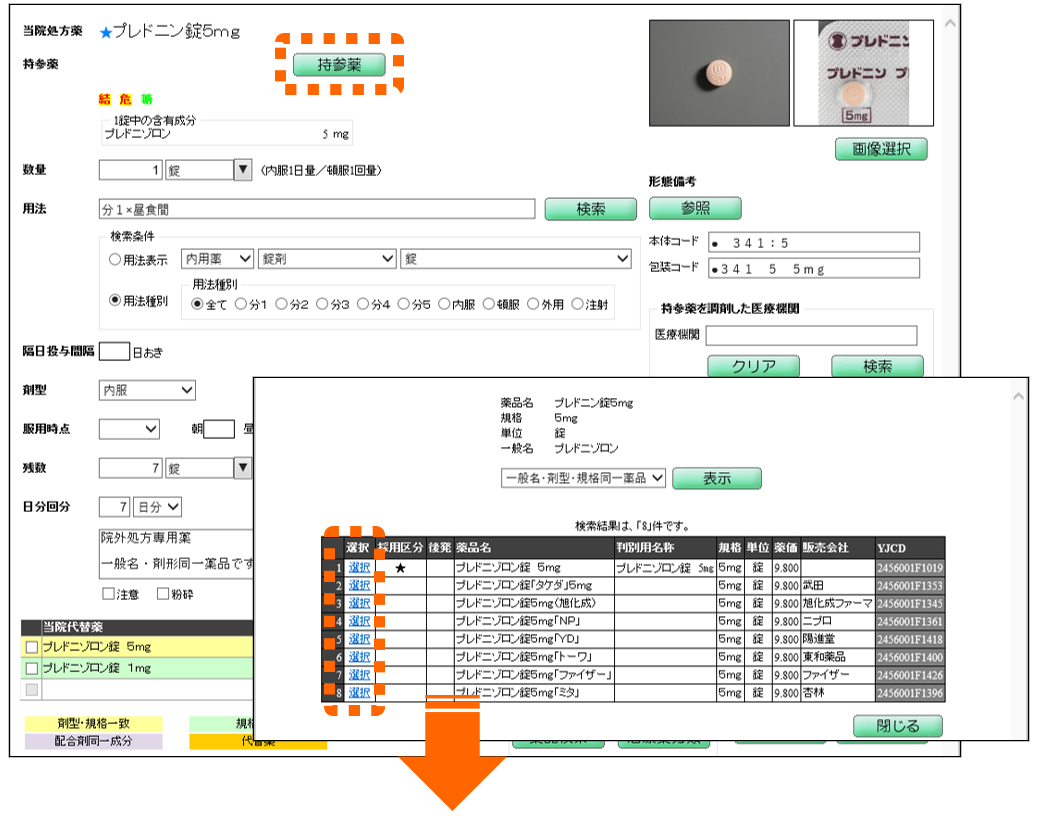This screenshot has width=1052, height=819.
Task: Check the 注意 checkbox
Action: 109,594
